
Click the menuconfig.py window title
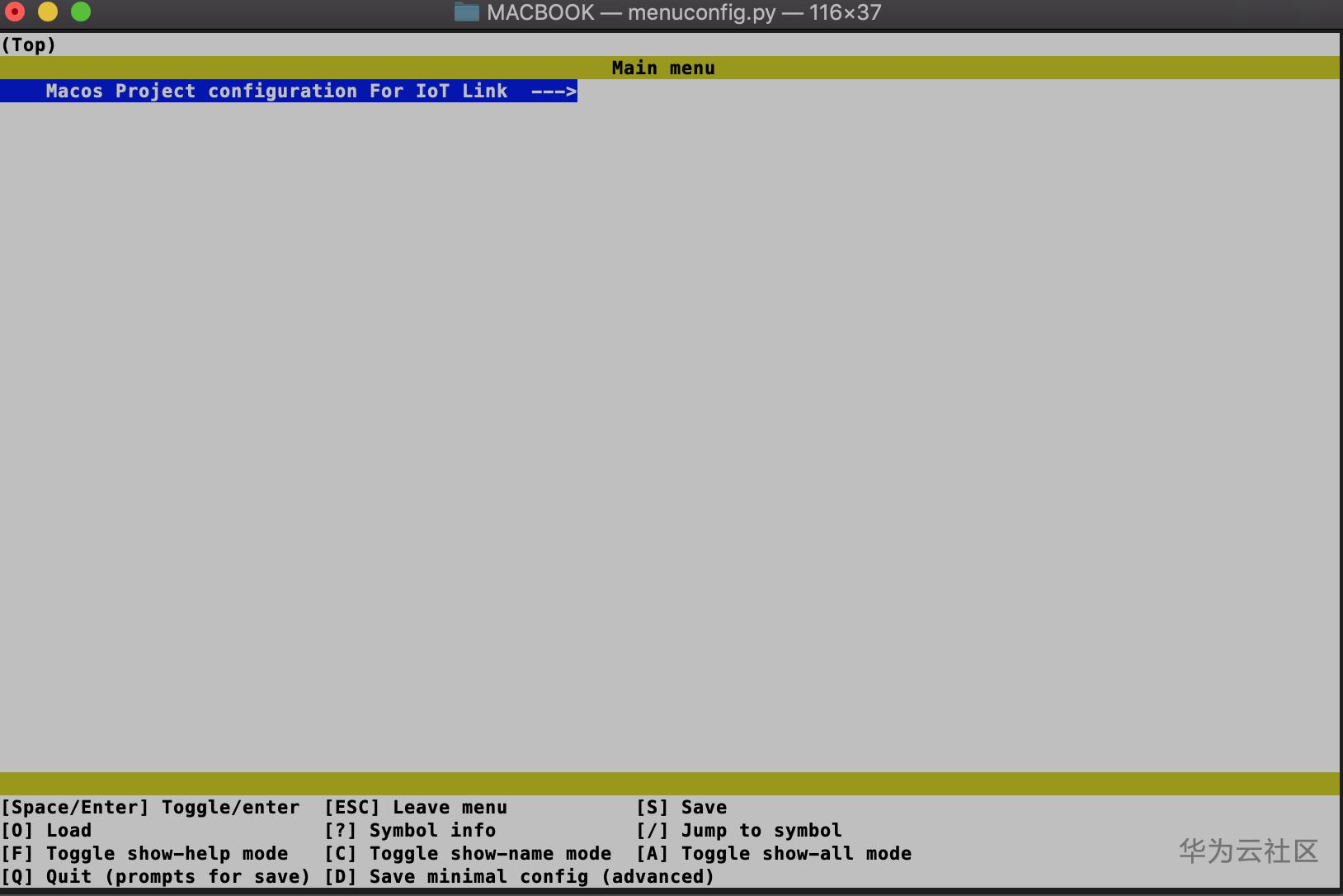[x=700, y=12]
